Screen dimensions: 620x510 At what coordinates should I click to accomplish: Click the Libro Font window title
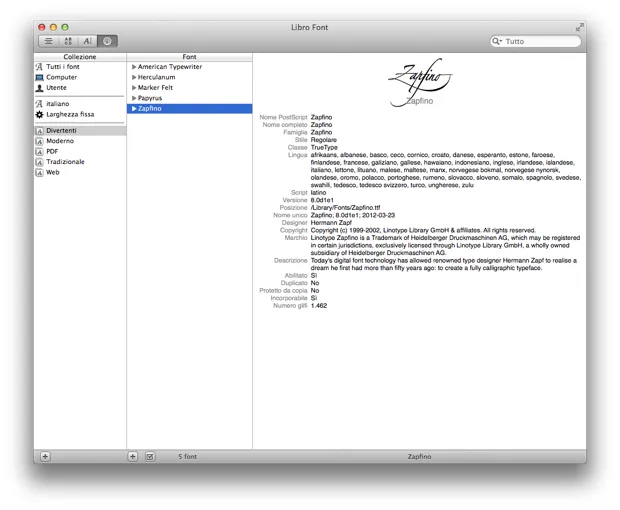click(310, 27)
